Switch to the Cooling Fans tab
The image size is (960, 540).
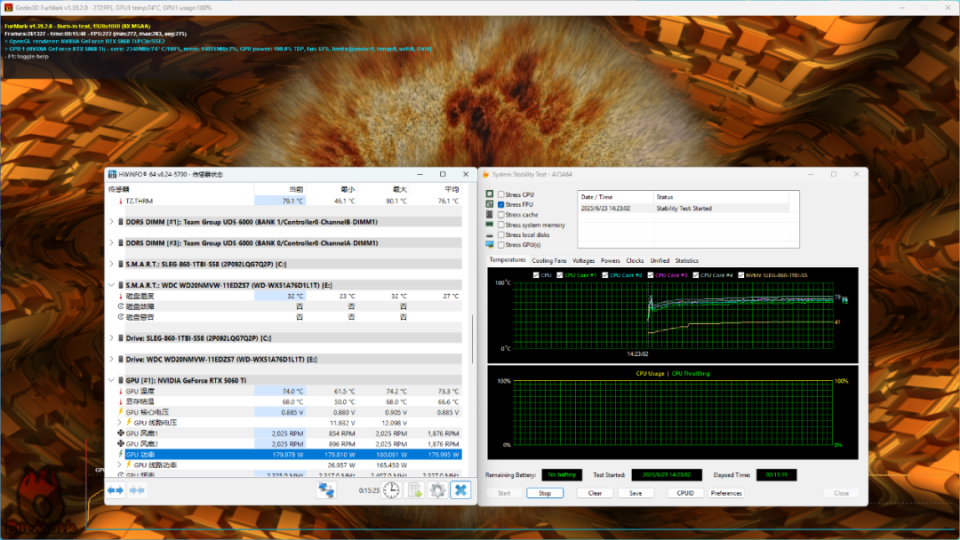[549, 261]
